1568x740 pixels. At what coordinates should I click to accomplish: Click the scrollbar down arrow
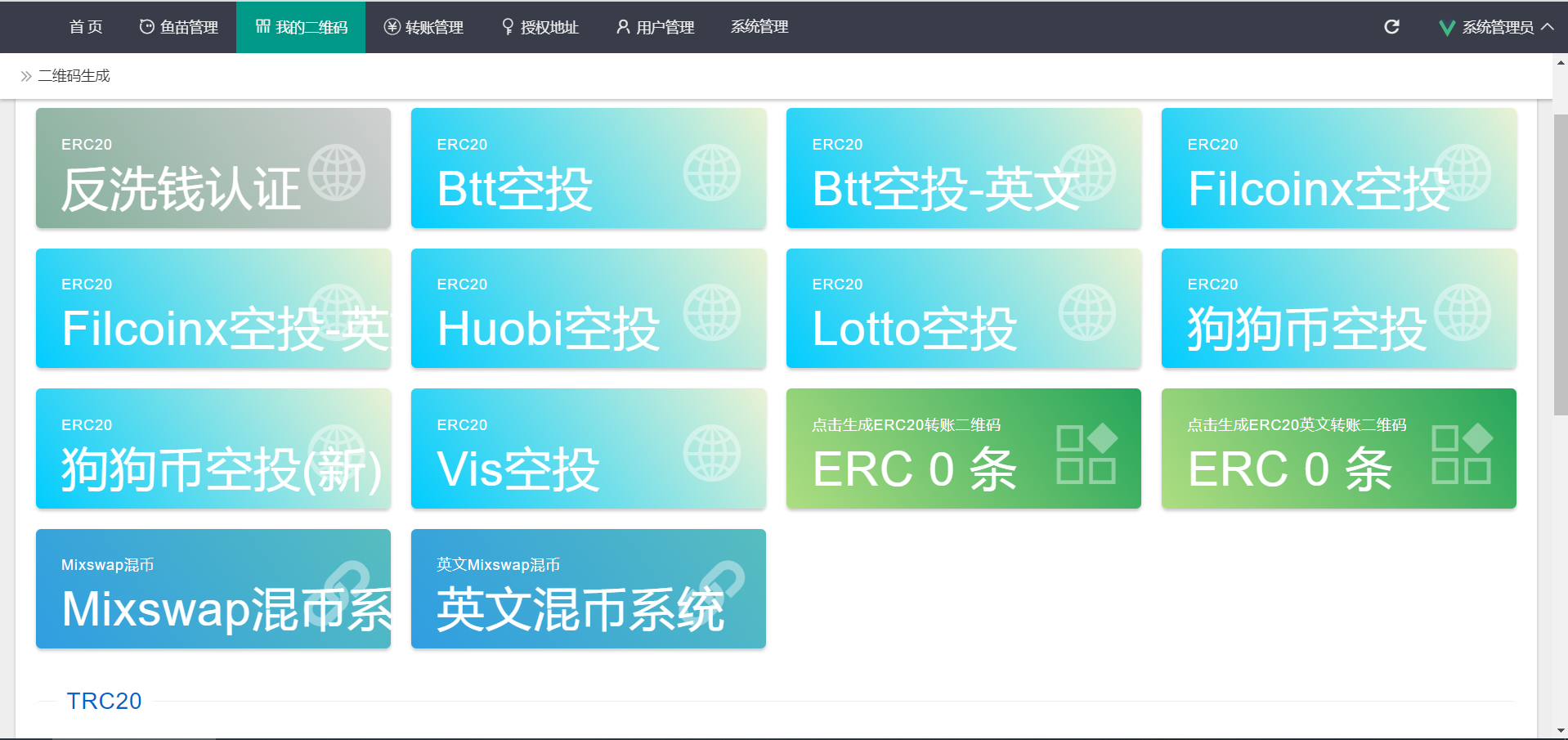[1561, 730]
